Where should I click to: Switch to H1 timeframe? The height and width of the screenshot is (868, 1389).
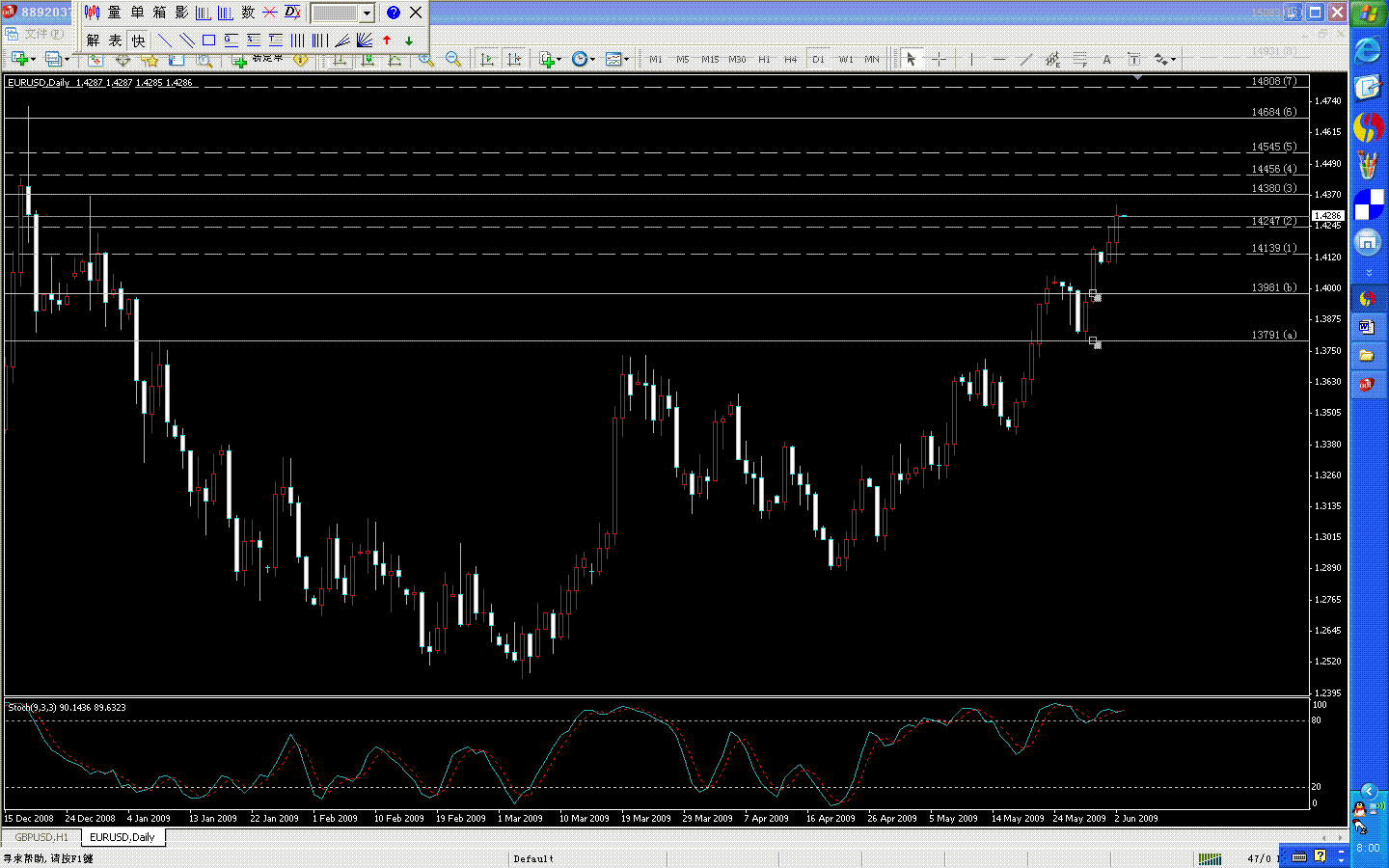pos(764,60)
